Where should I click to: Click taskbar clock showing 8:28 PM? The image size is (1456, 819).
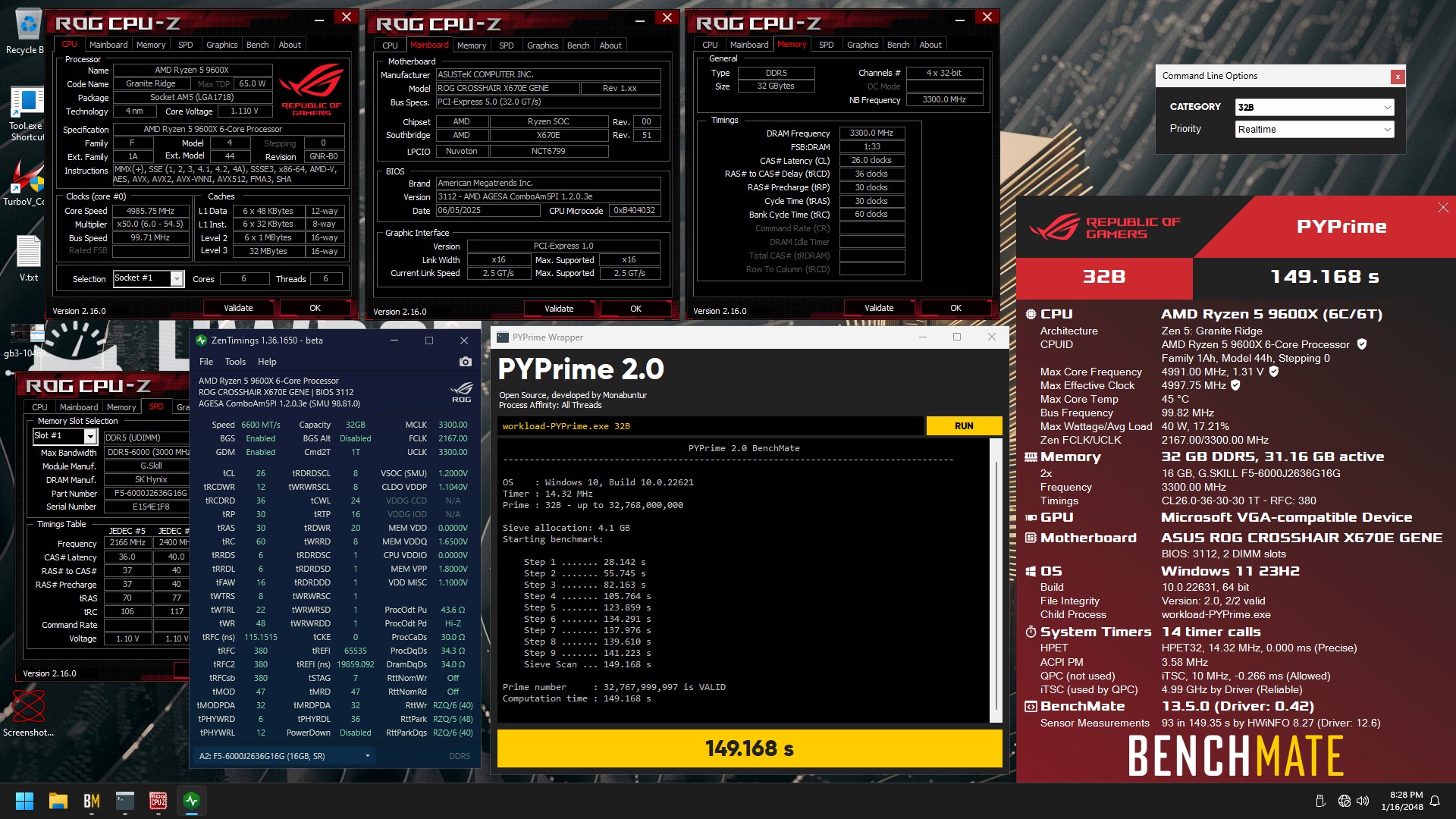(x=1402, y=801)
